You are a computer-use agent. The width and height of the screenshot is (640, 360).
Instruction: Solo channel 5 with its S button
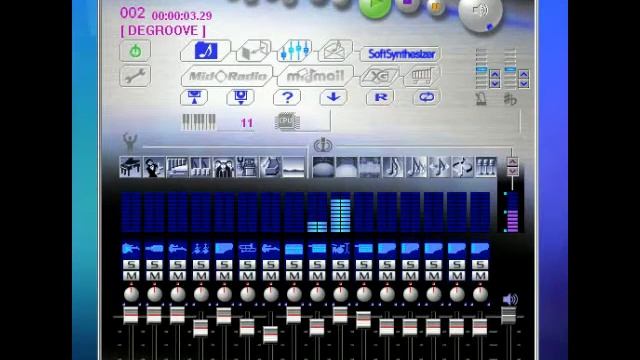point(224,264)
